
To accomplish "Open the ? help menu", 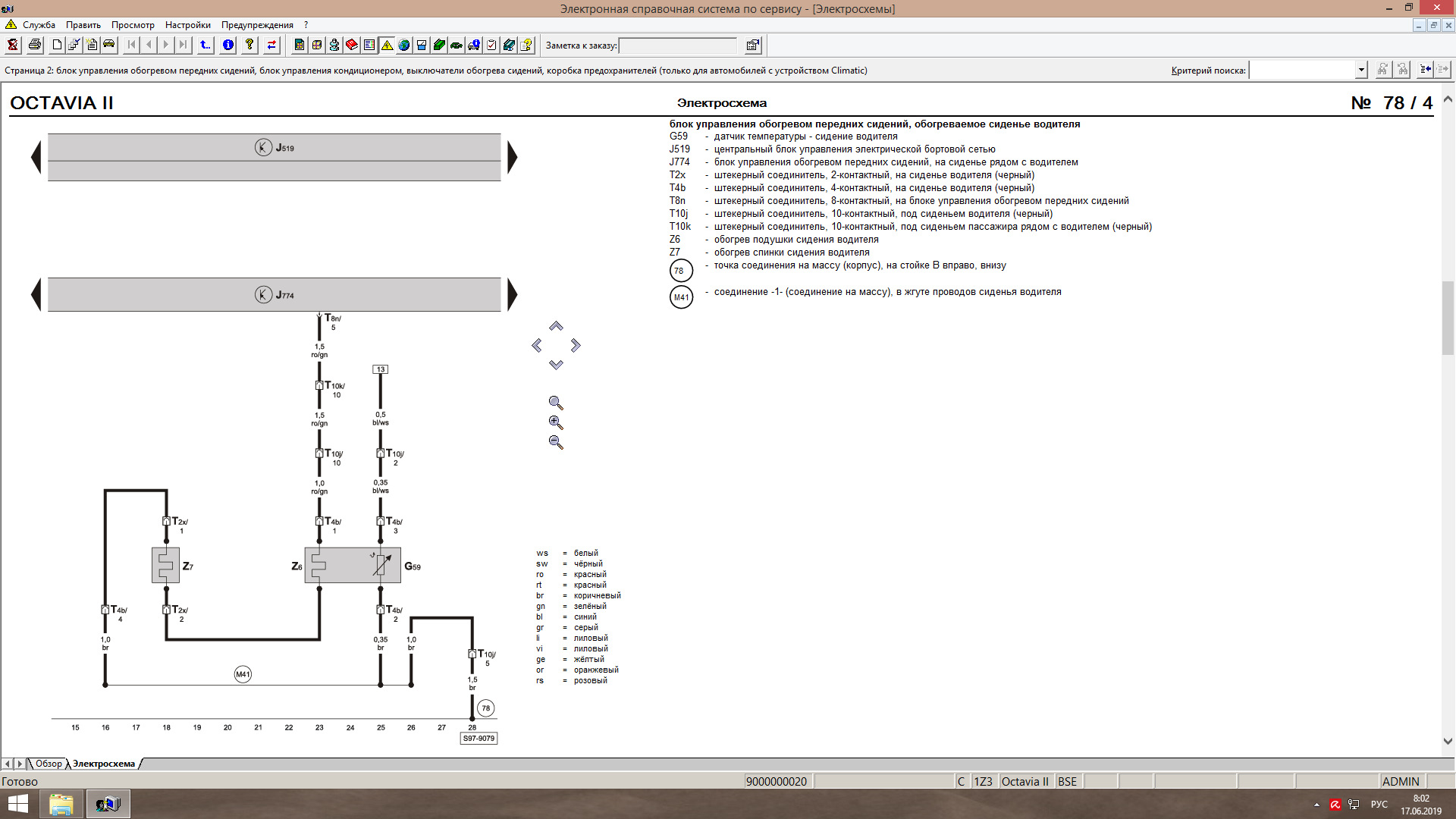I will pos(306,25).
